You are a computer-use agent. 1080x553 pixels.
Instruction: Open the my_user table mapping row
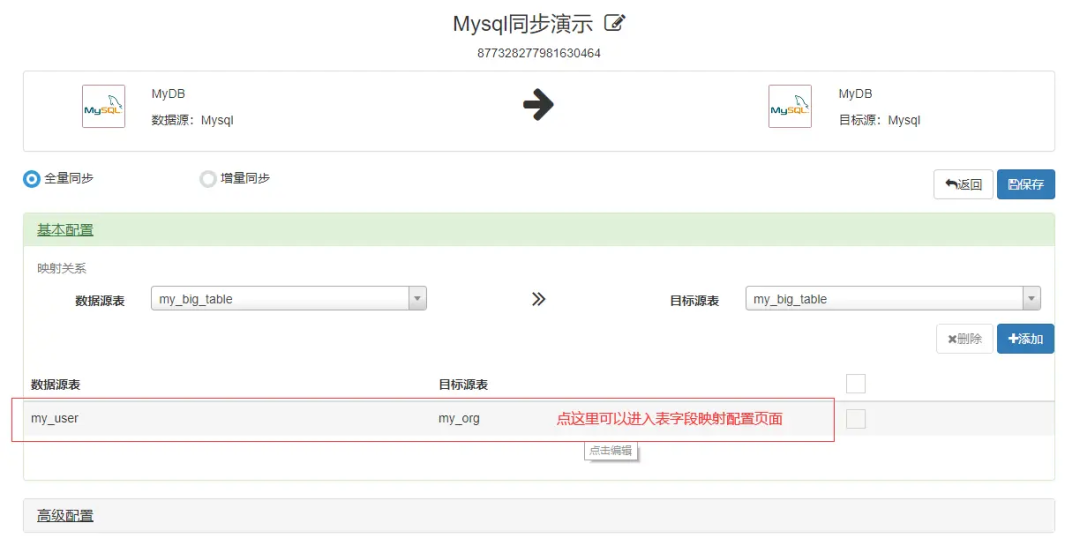pyautogui.click(x=55, y=419)
